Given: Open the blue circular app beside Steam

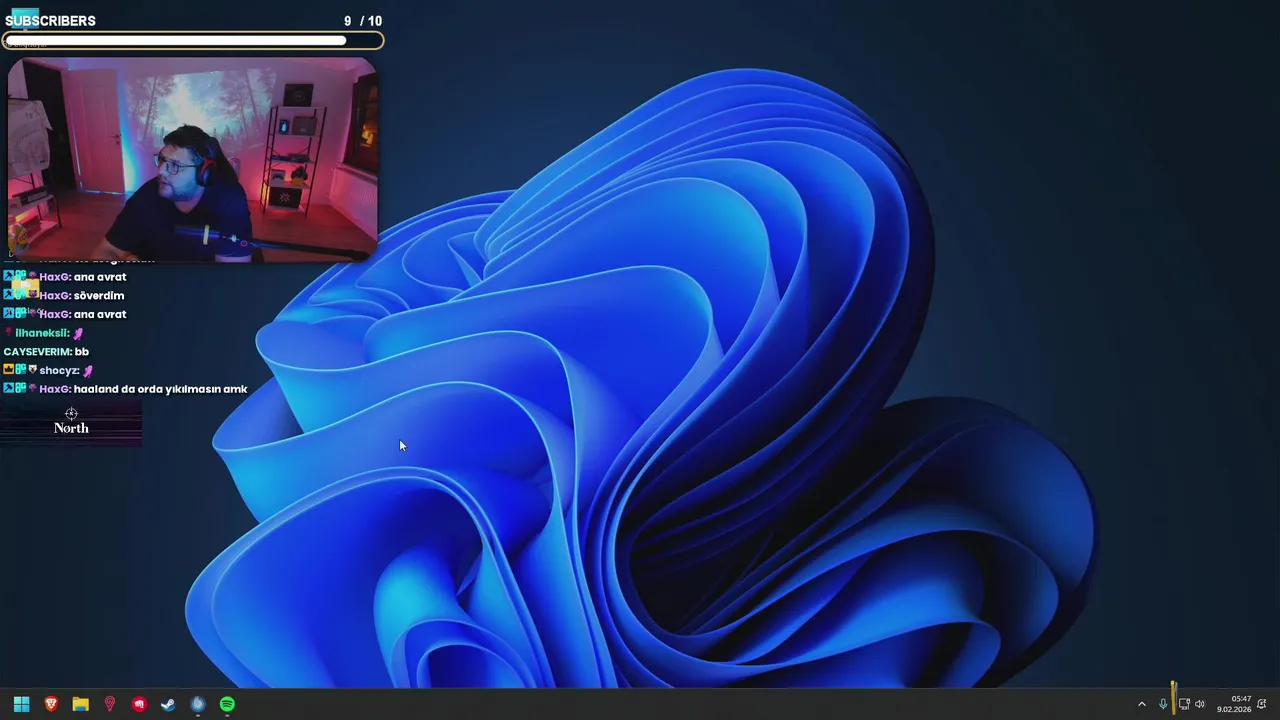Looking at the screenshot, I should click(198, 704).
